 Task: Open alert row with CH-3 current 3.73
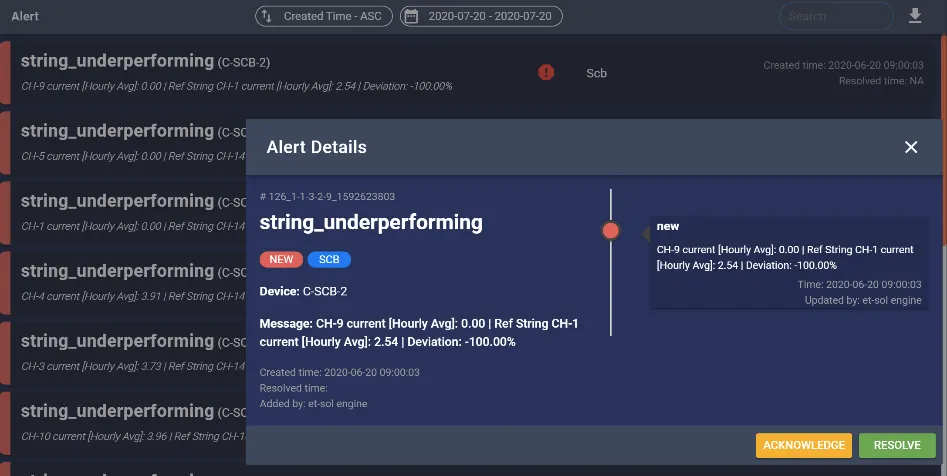coord(124,354)
